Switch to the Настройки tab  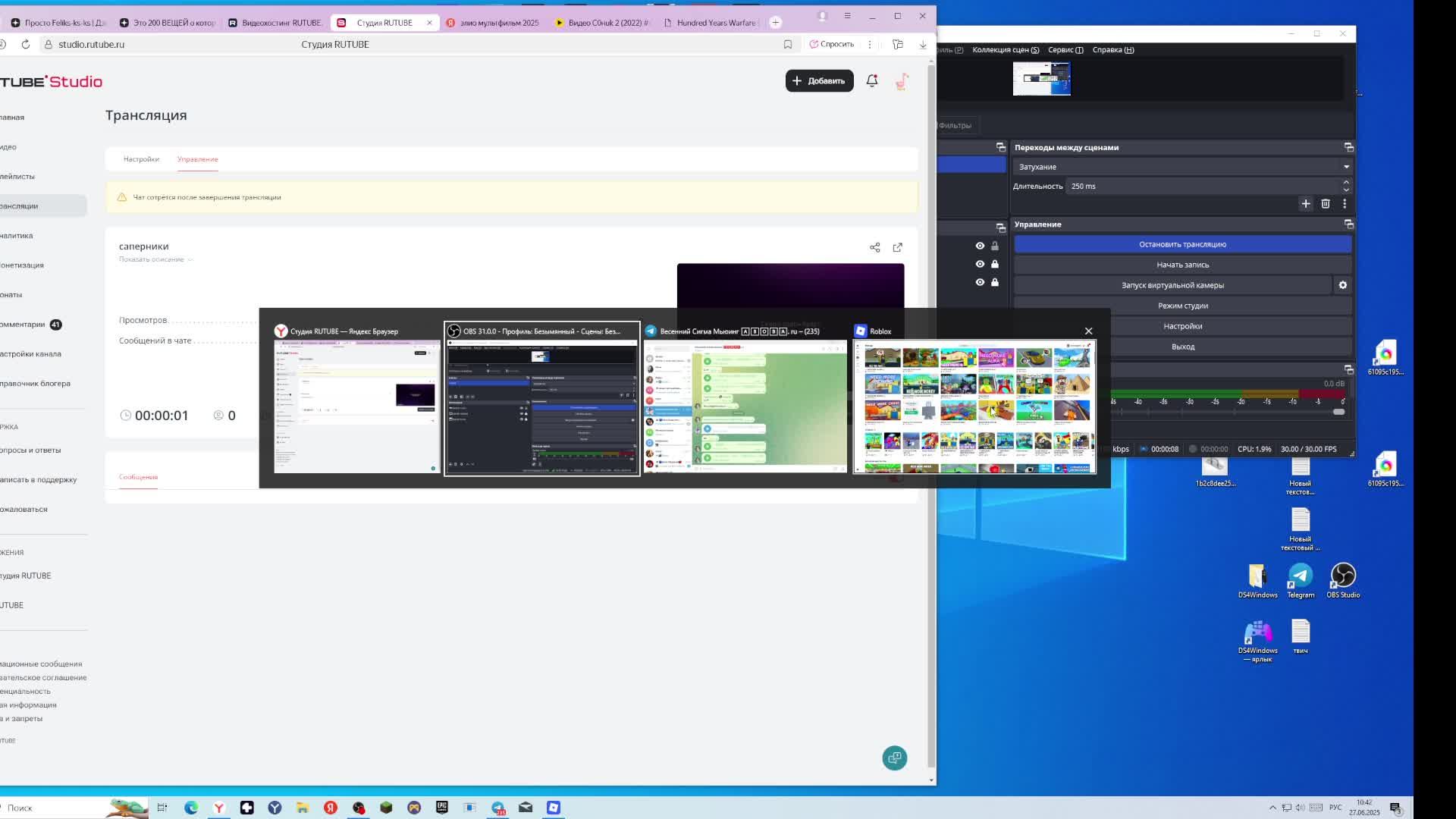(141, 159)
